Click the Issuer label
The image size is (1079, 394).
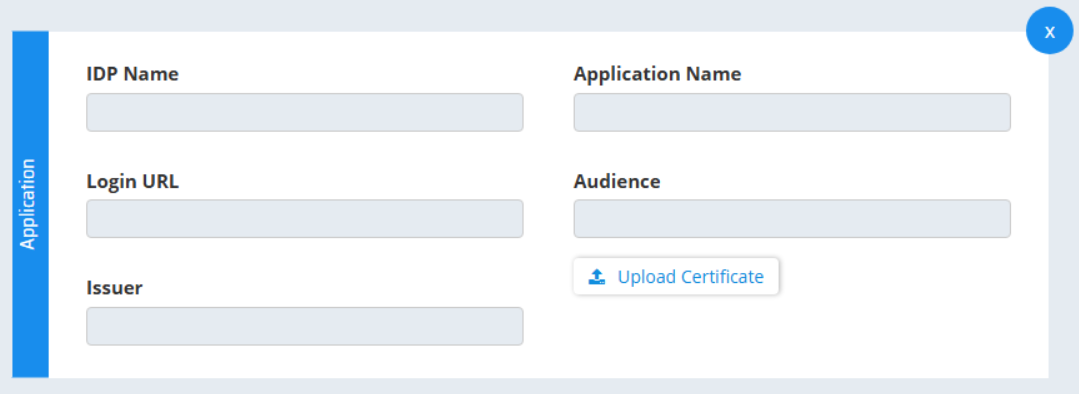click(114, 287)
